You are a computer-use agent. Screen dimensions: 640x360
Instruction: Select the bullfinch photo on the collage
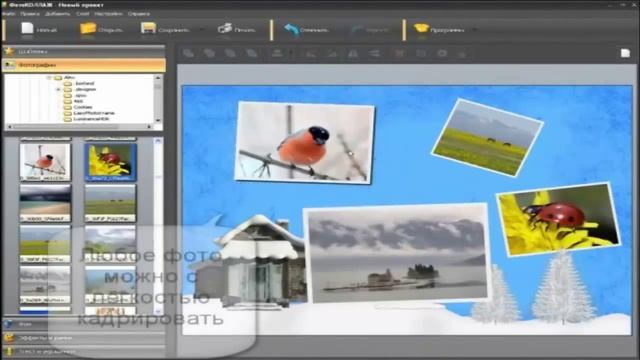tap(304, 142)
